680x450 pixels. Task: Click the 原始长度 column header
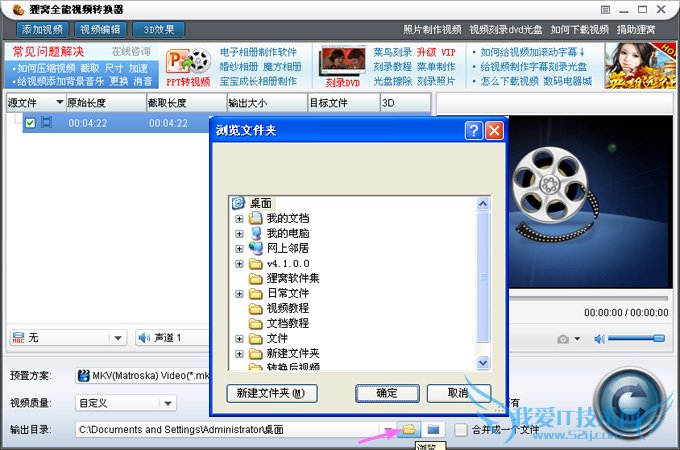tap(106, 103)
